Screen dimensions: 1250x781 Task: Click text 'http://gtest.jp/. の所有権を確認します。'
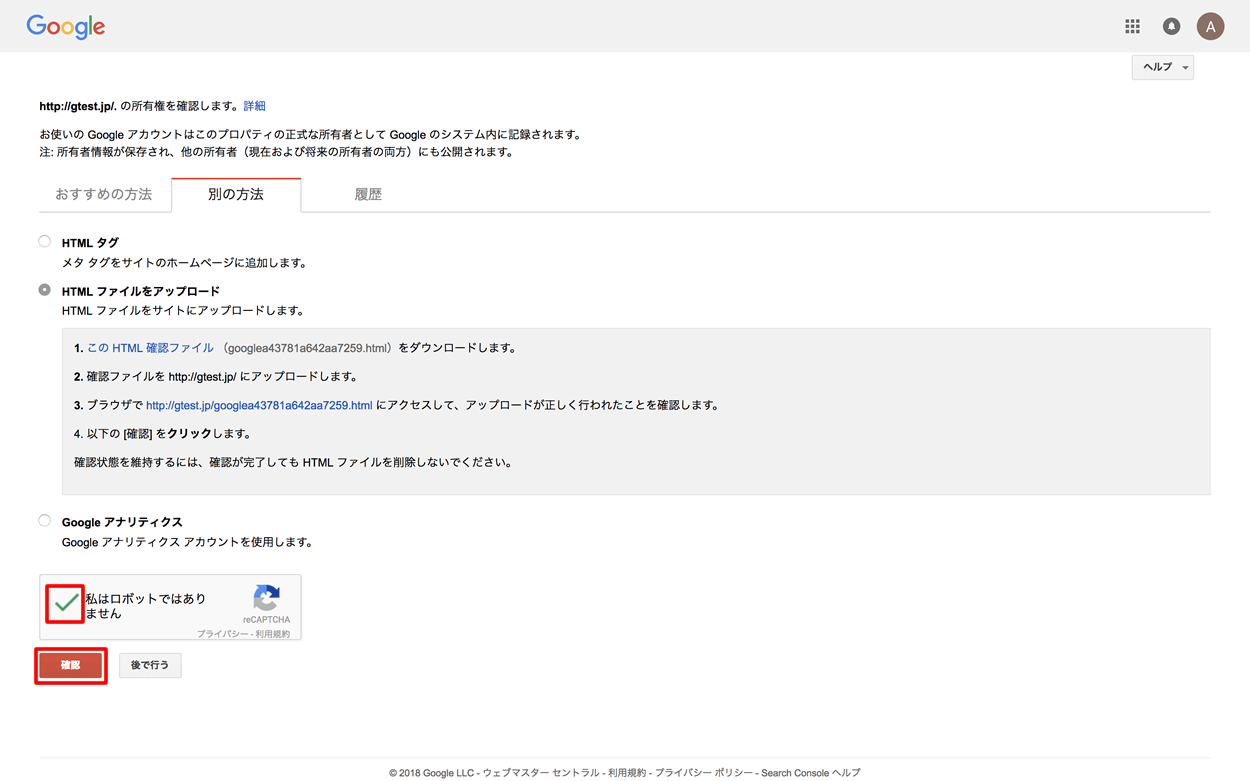[x=139, y=106]
